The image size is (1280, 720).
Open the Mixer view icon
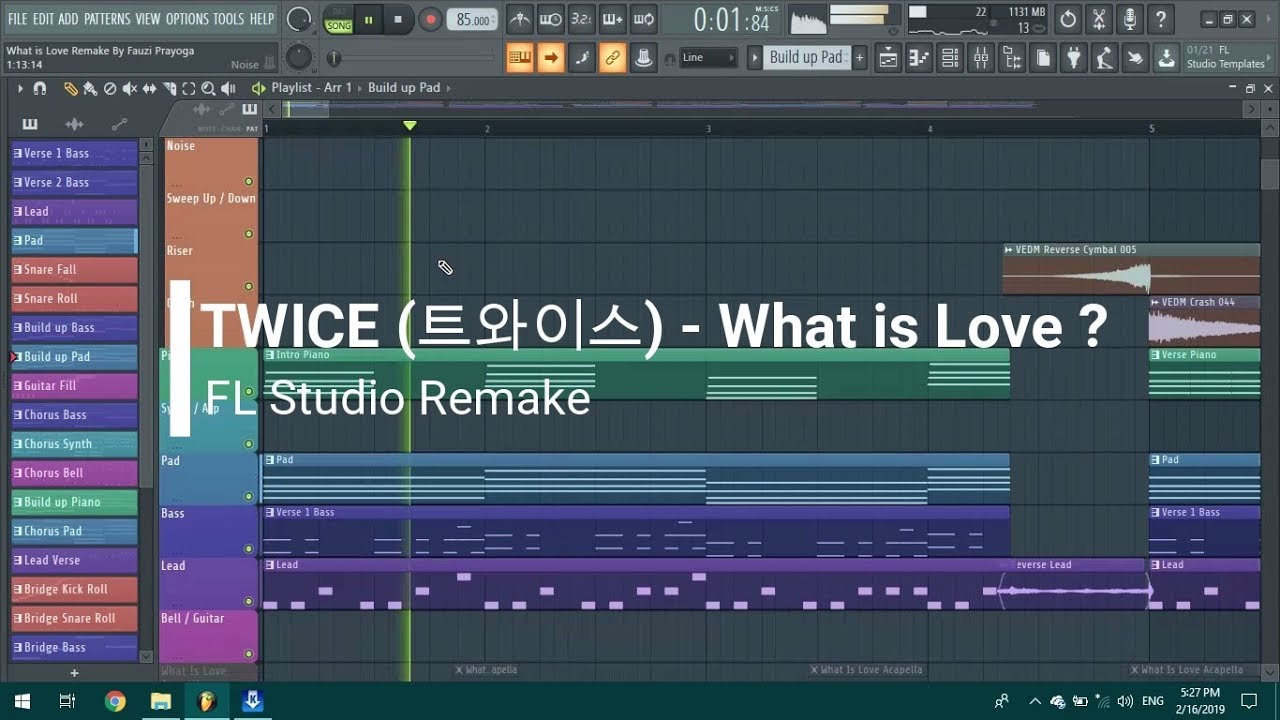click(981, 58)
